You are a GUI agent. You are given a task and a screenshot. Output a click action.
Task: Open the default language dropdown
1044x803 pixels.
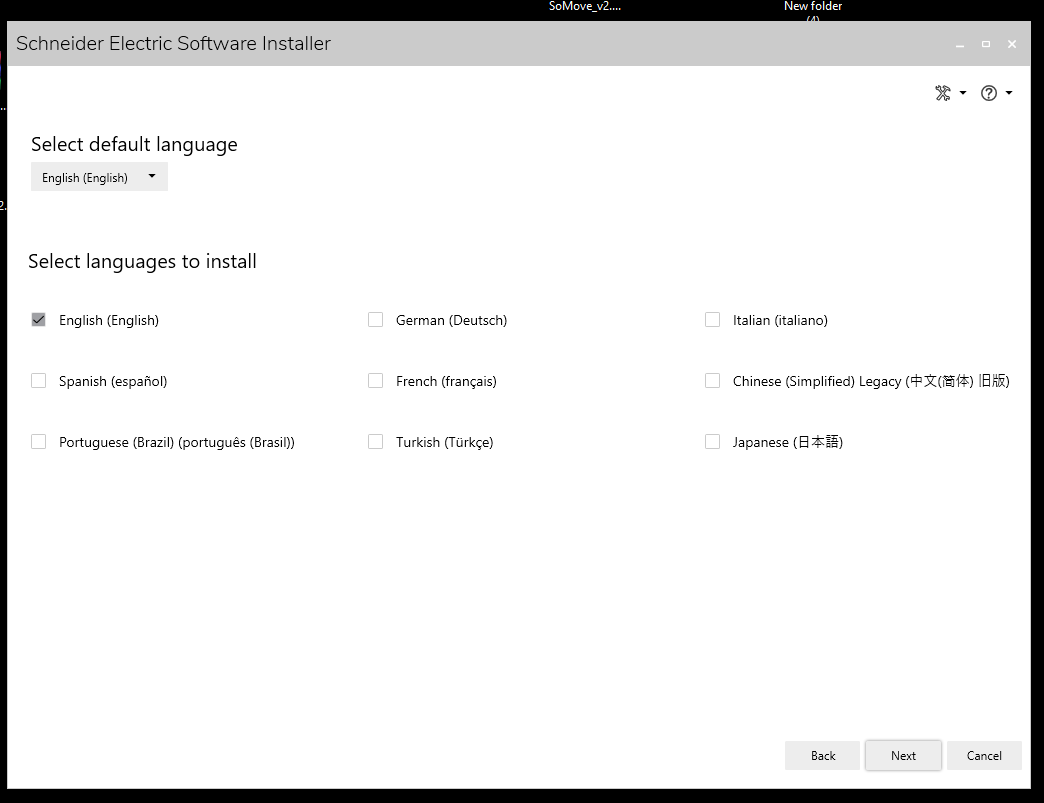[99, 177]
